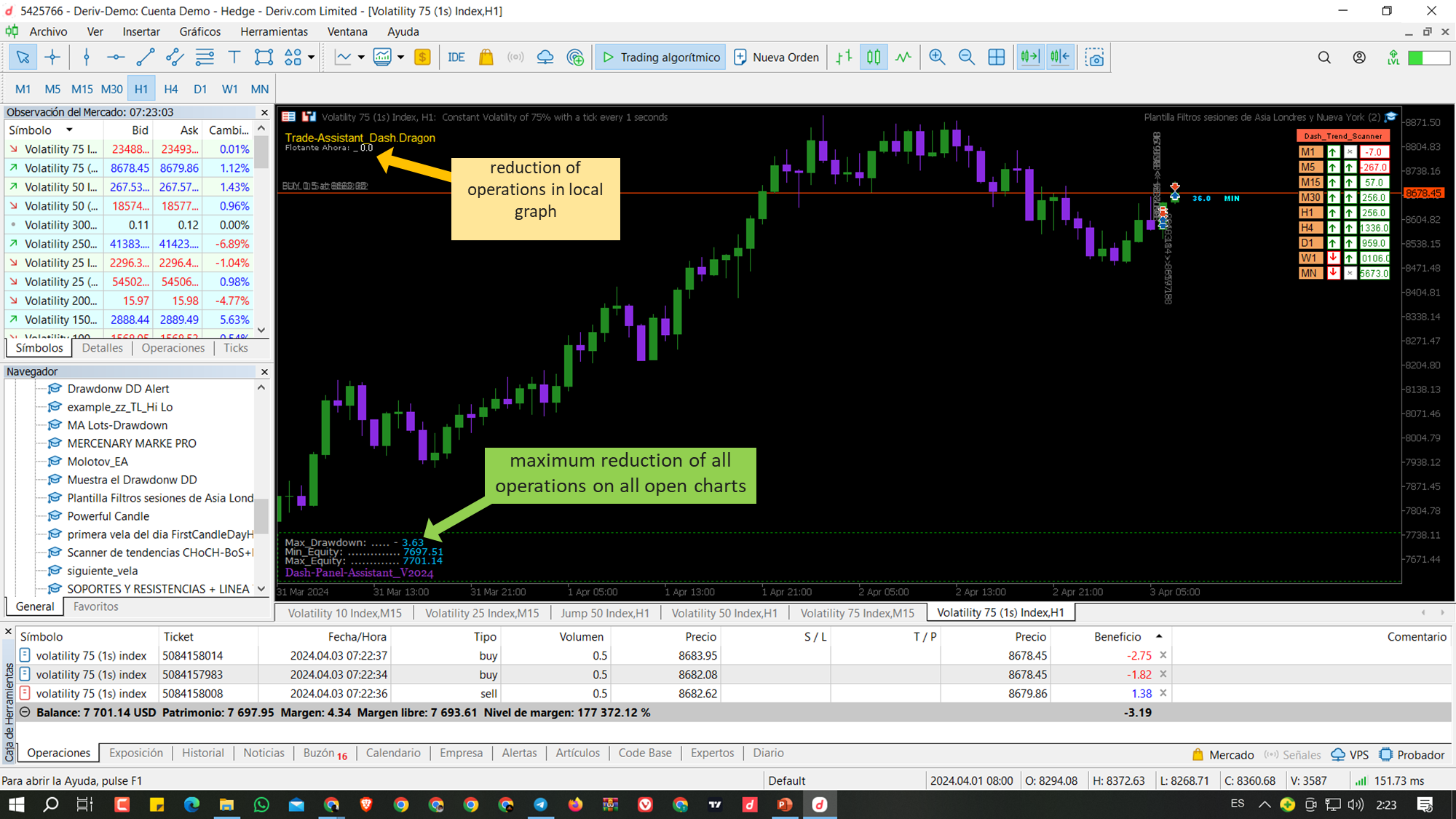Select Powerful Candle indicator
Image resolution: width=1456 pixels, height=819 pixels.
tap(108, 516)
